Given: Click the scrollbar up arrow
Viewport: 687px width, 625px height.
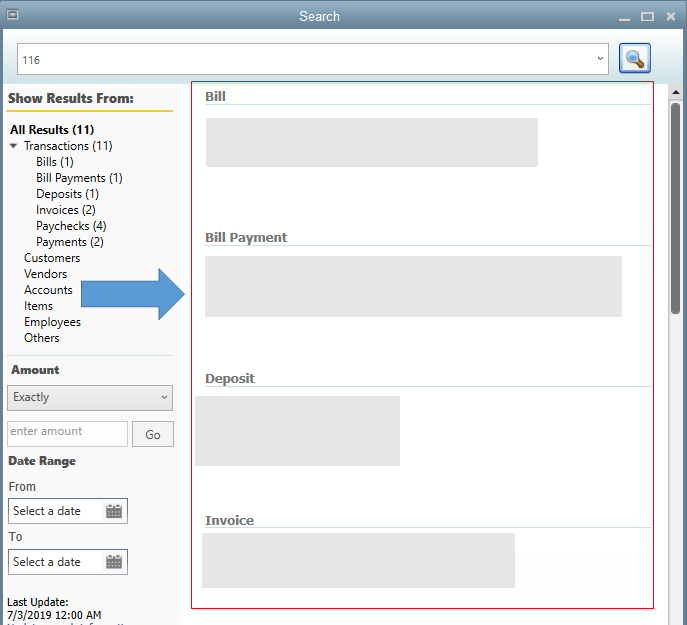Looking at the screenshot, I should pos(676,92).
